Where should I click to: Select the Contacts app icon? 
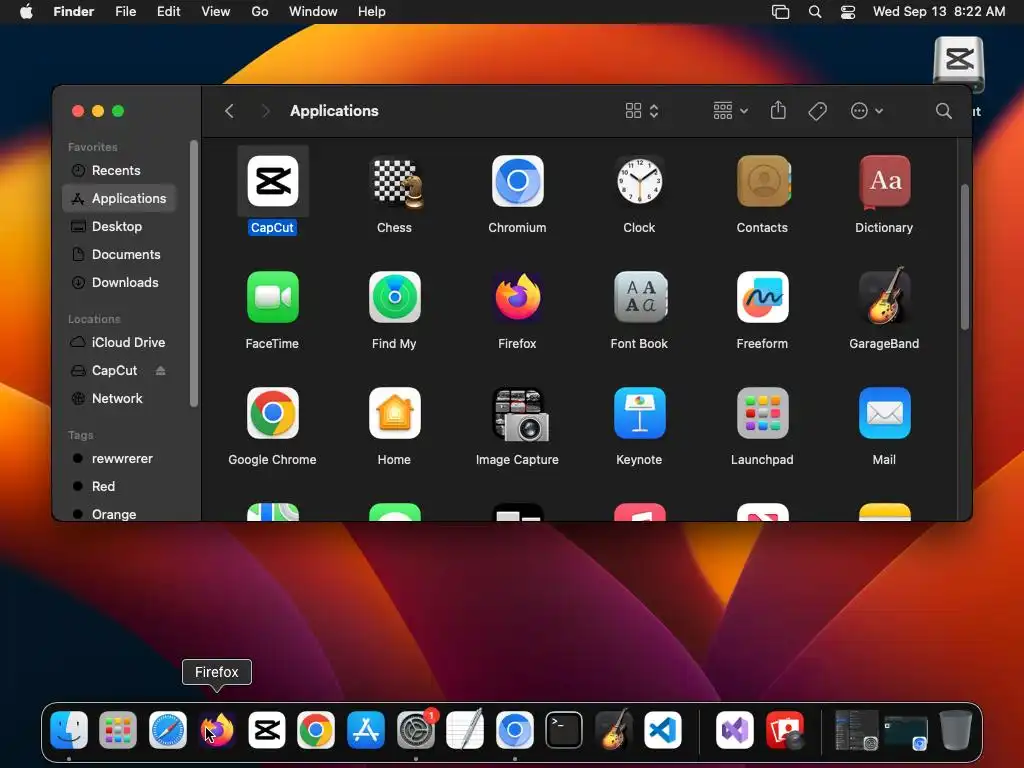[763, 182]
